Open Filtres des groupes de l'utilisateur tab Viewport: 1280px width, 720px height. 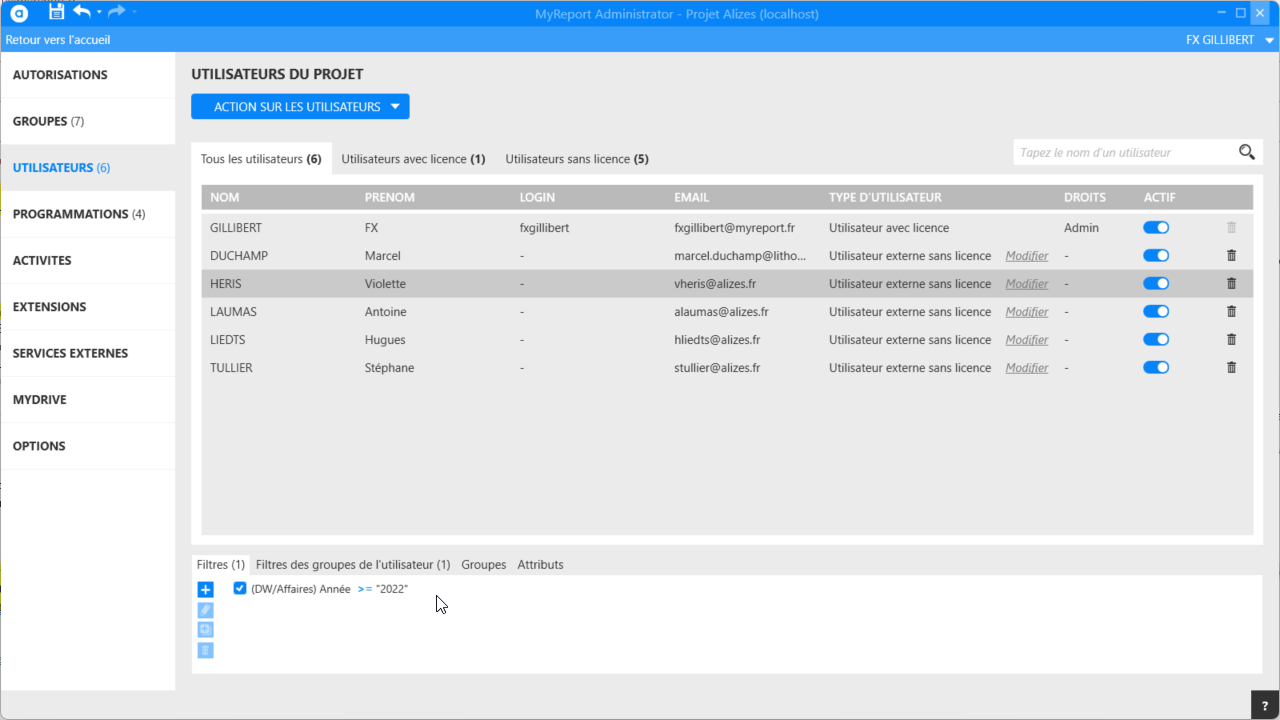click(353, 565)
